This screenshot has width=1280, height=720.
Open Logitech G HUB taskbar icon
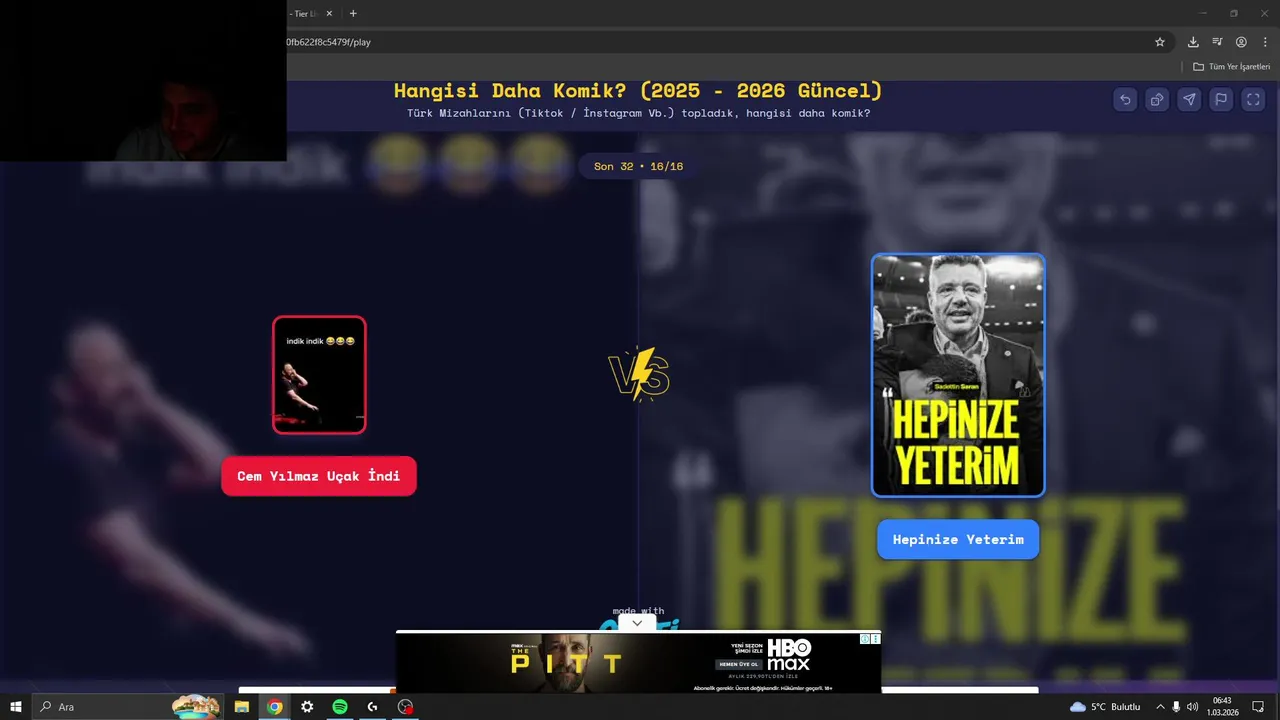[x=372, y=707]
